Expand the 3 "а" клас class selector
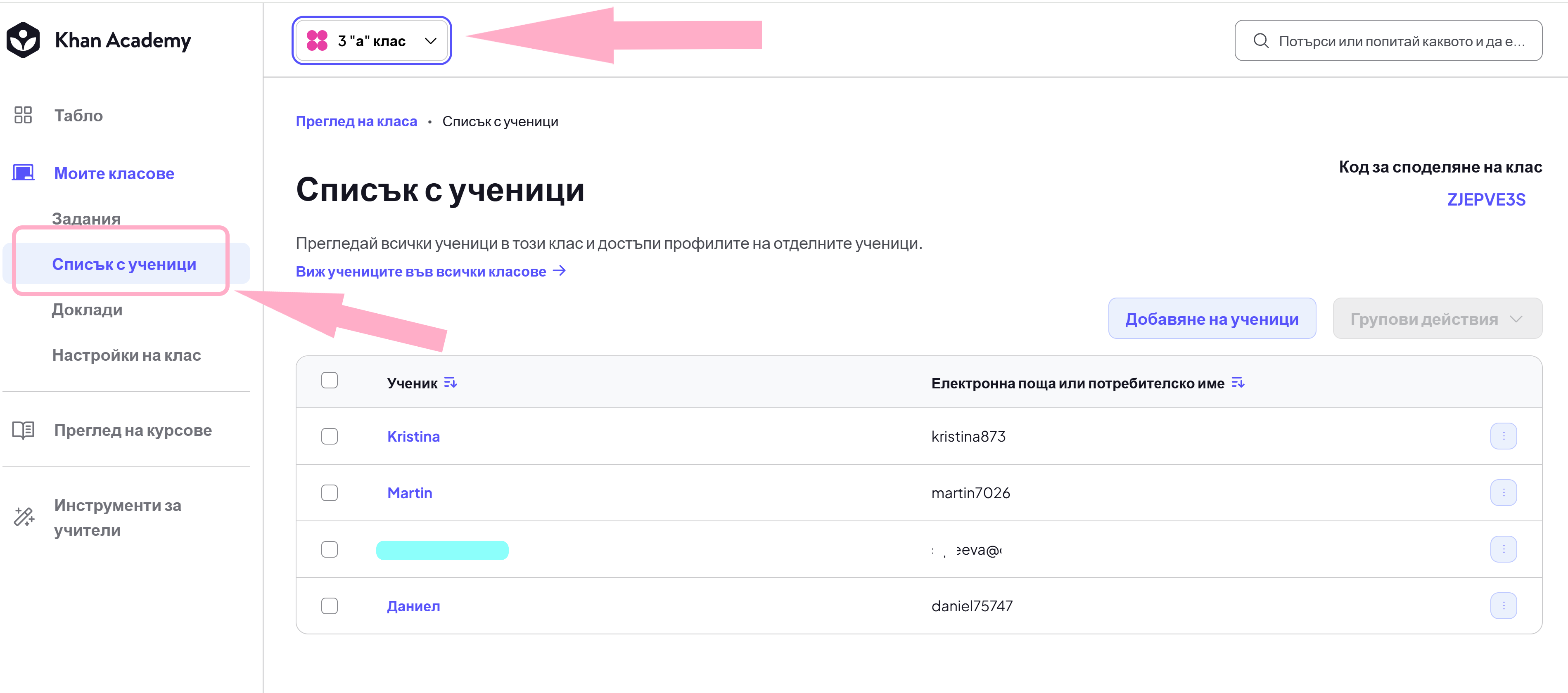 (x=371, y=41)
